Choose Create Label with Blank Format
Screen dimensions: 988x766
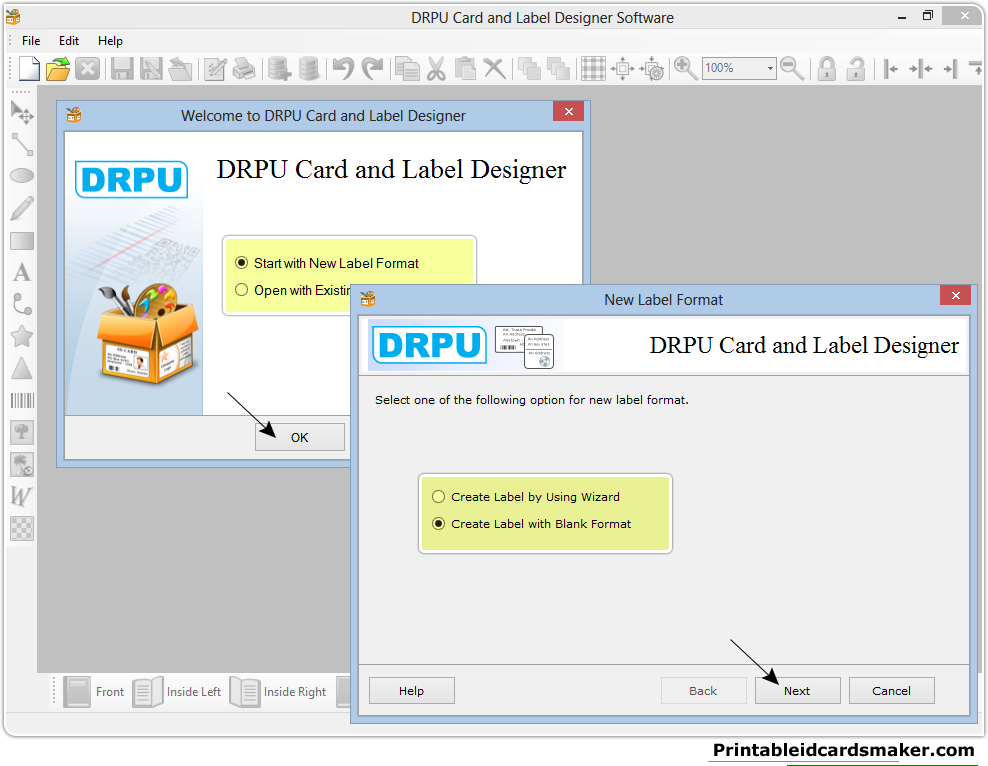[x=531, y=523]
